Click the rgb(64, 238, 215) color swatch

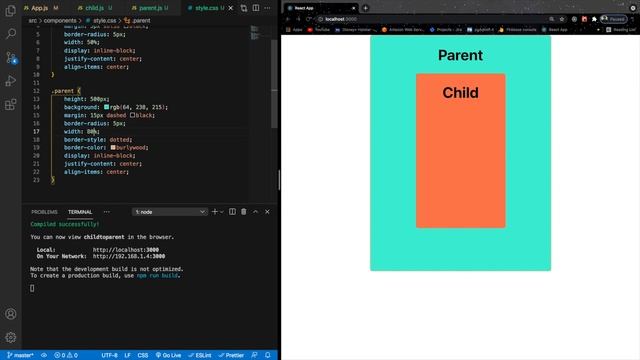click(x=107, y=107)
